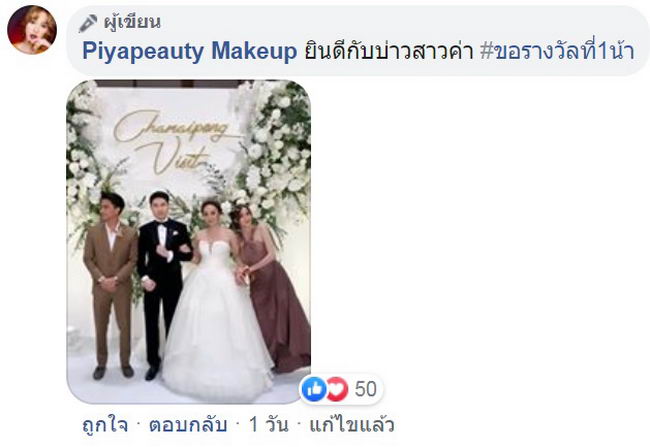Image resolution: width=650 pixels, height=447 pixels.
Task: Click the blue thumbs-up reaction icon
Action: (x=314, y=389)
